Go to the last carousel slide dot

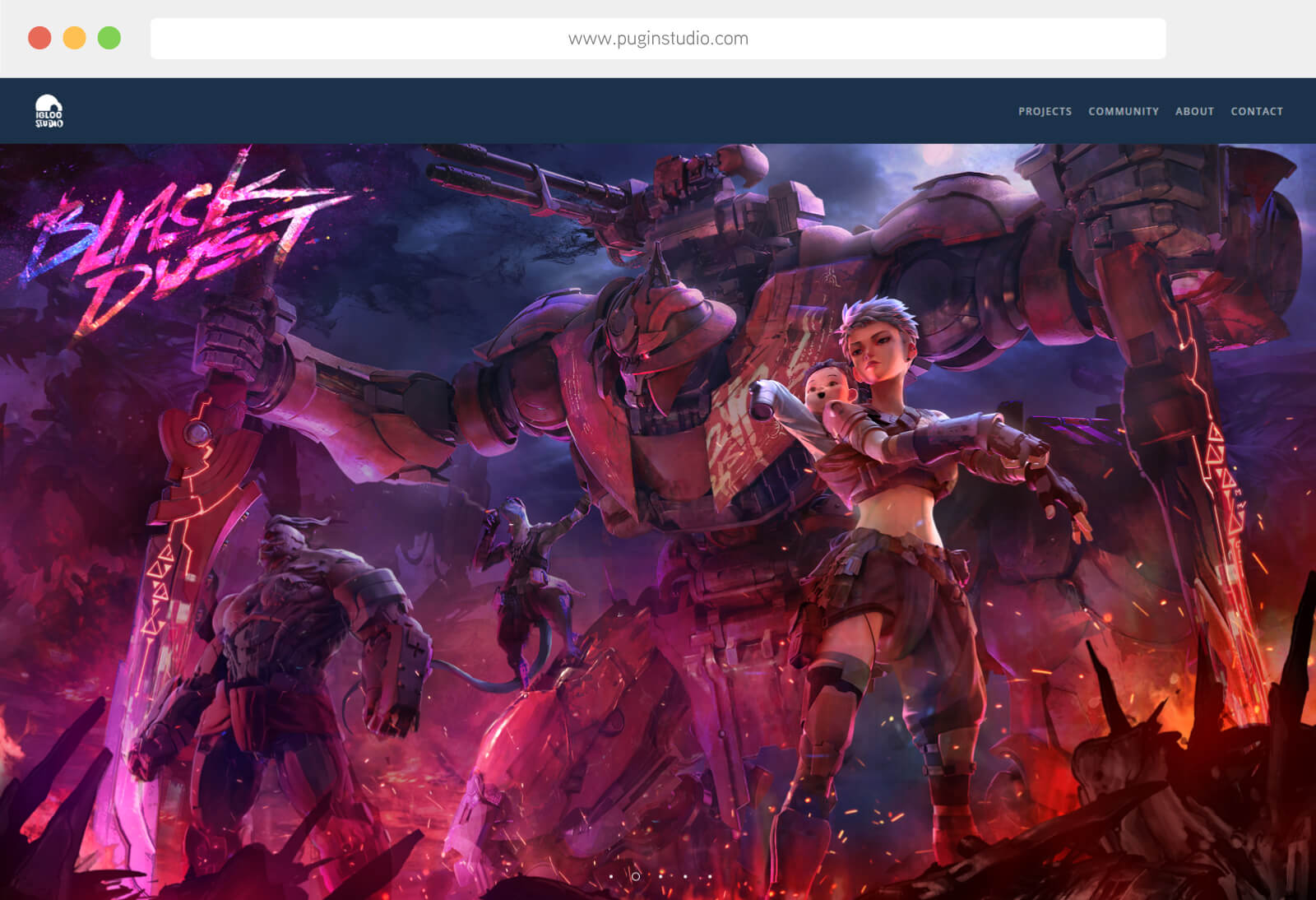710,876
